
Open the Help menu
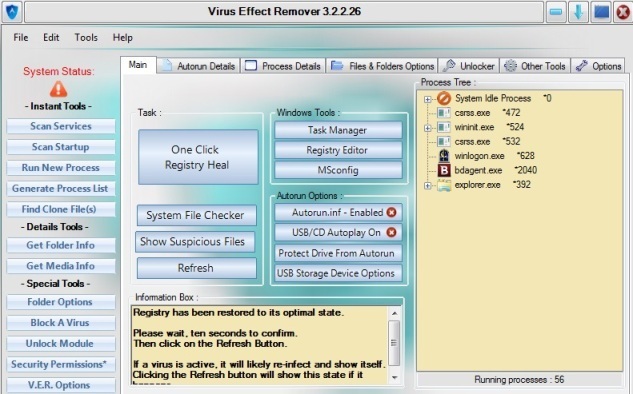[x=123, y=38]
